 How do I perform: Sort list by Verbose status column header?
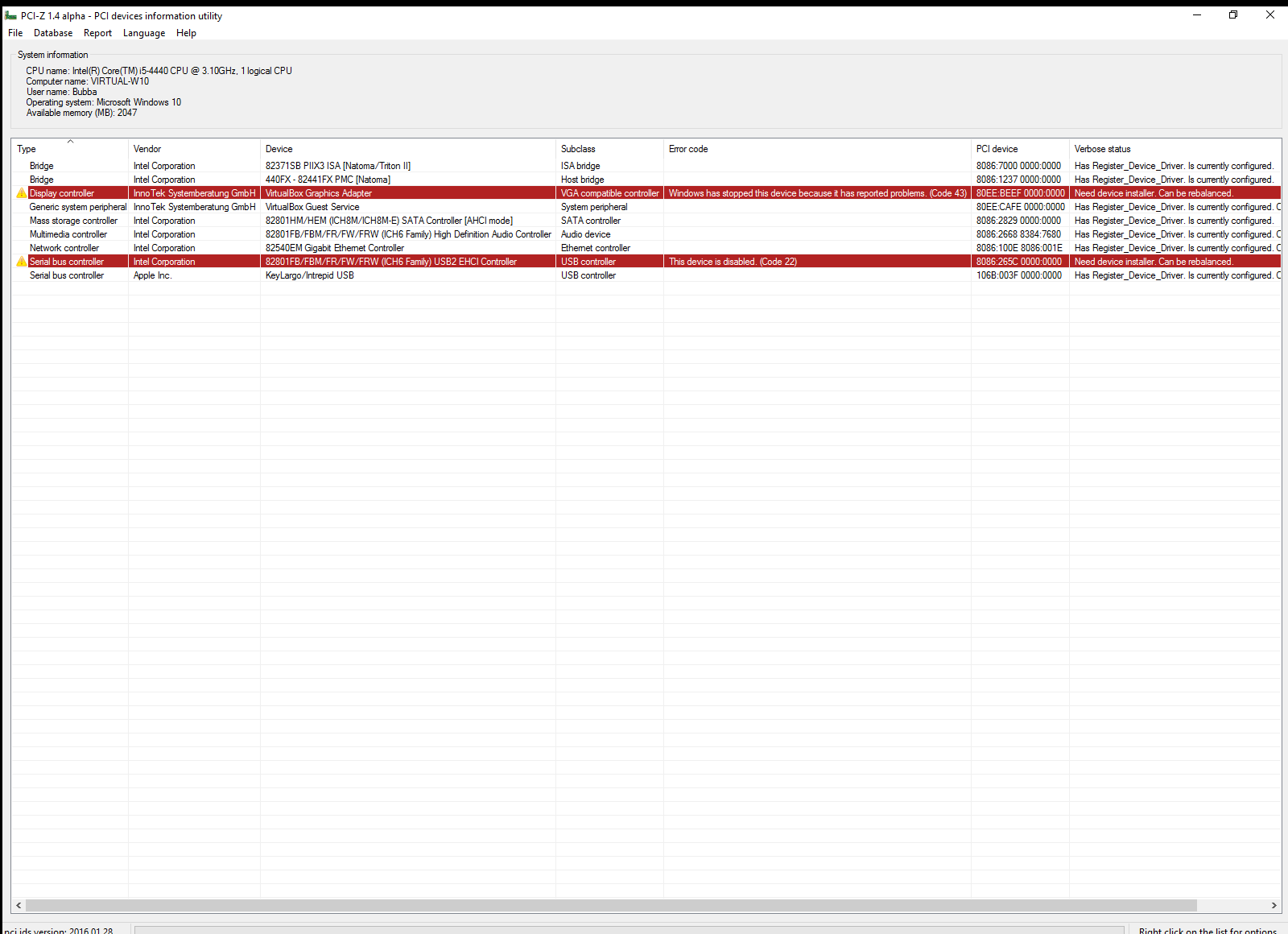tap(1175, 149)
